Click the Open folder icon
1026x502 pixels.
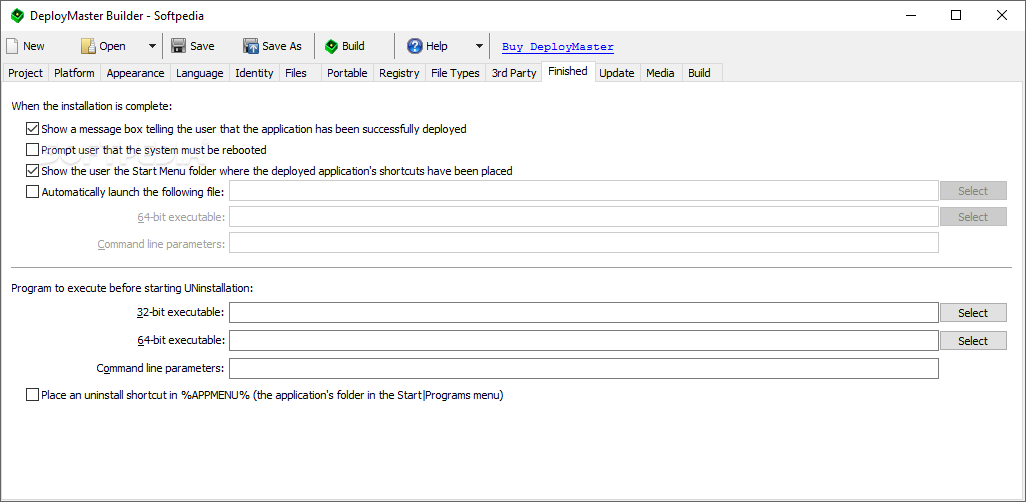(88, 46)
